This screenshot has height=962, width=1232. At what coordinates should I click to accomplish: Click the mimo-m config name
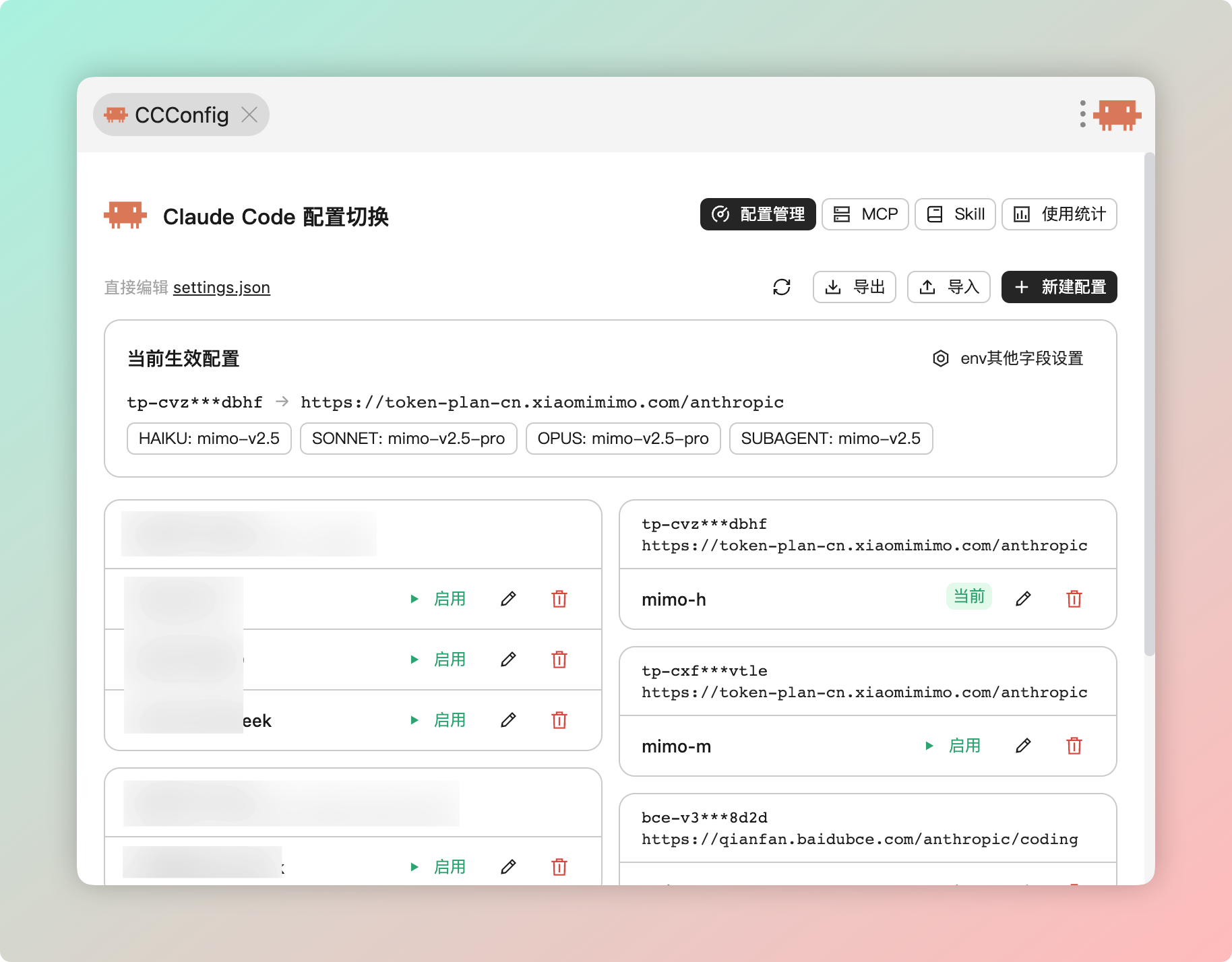coord(677,746)
